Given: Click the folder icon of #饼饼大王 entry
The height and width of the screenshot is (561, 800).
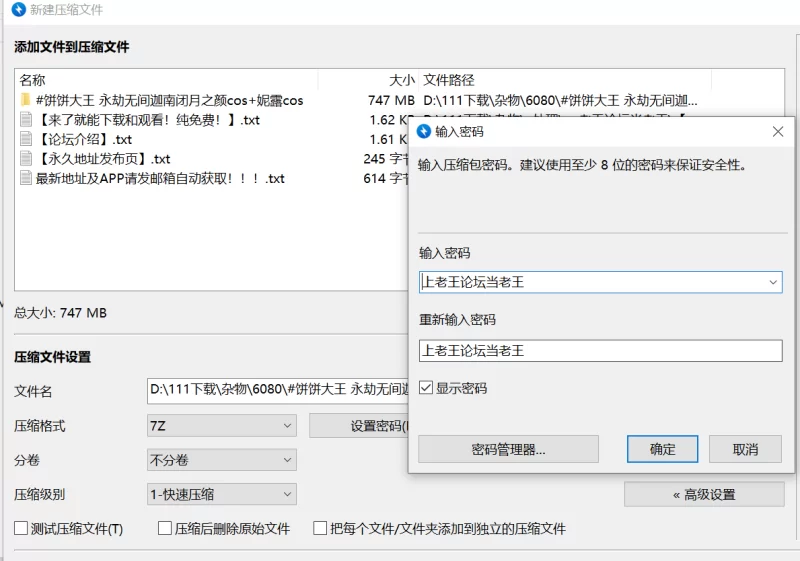Looking at the screenshot, I should pyautogui.click(x=26, y=100).
